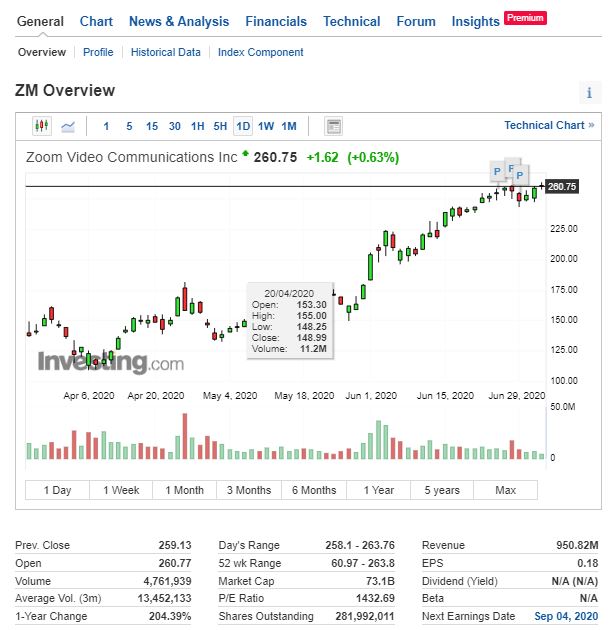Show 1 Day range
Image resolution: width=613 pixels, height=630 pixels.
[57, 490]
